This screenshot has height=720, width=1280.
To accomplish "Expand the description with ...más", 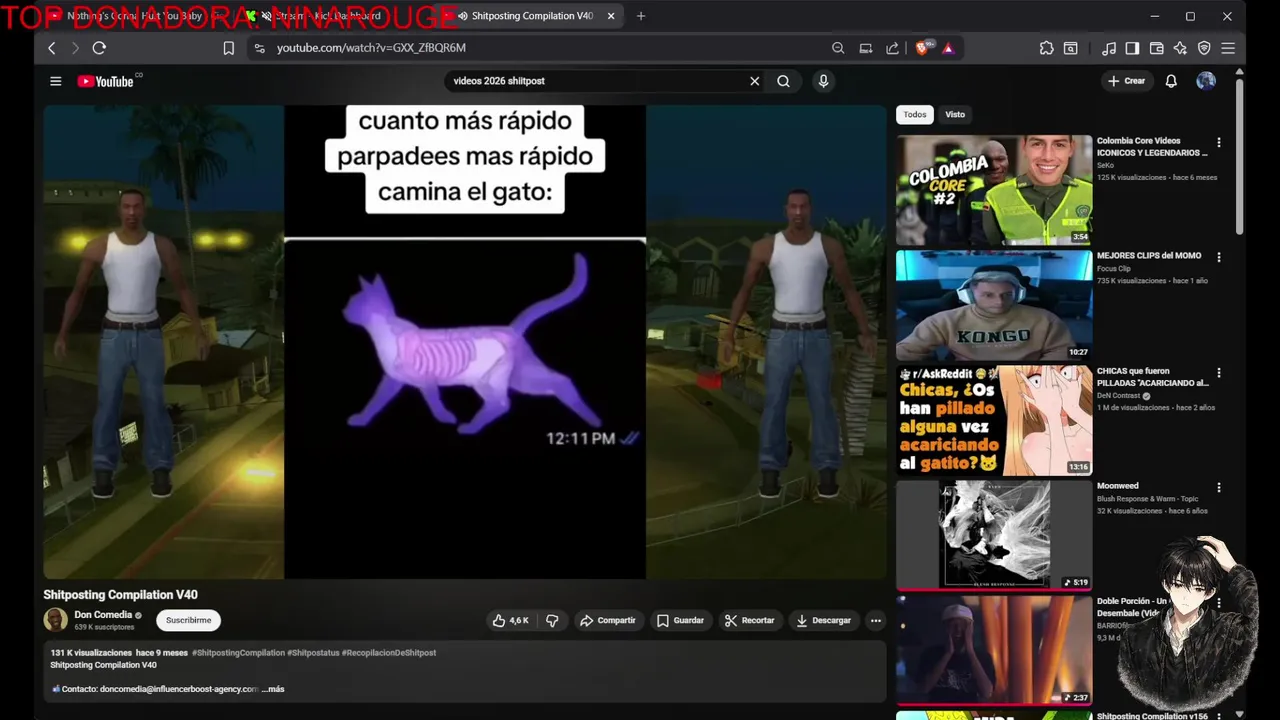I will pyautogui.click(x=273, y=689).
